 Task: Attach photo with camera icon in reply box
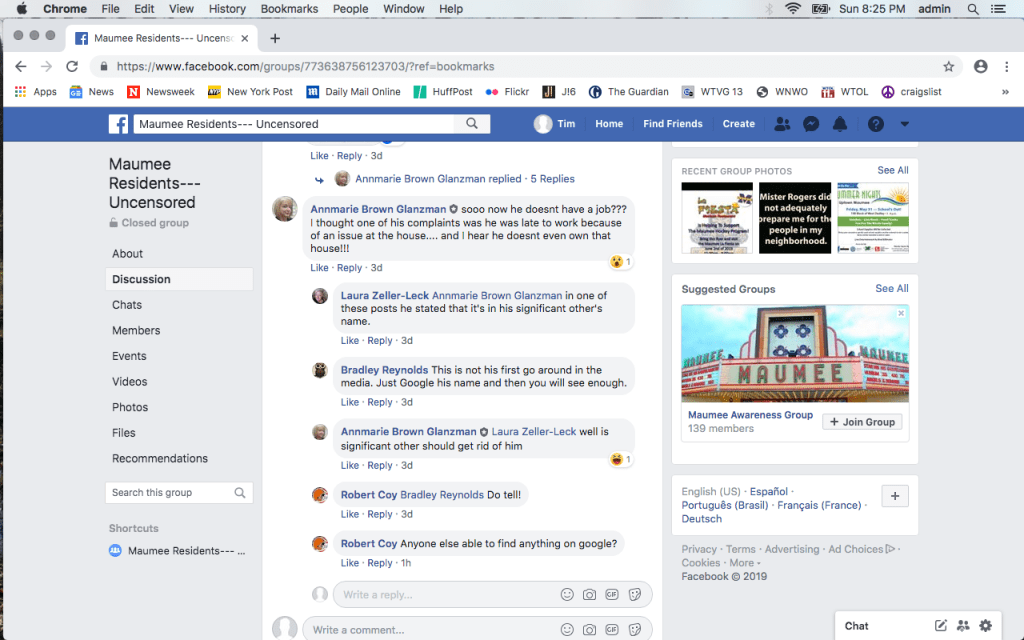[x=590, y=595]
